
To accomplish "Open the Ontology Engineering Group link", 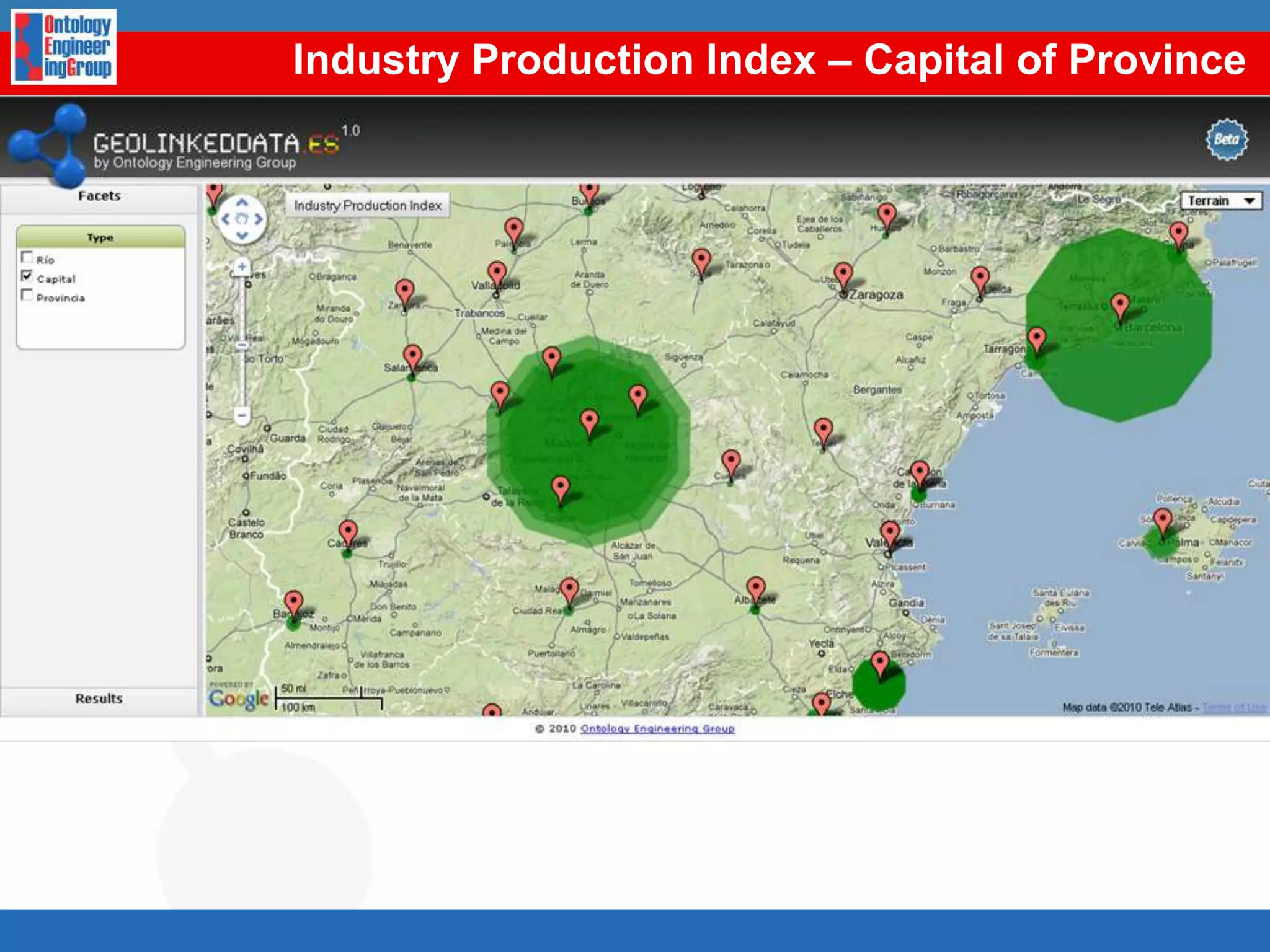I will 657,729.
